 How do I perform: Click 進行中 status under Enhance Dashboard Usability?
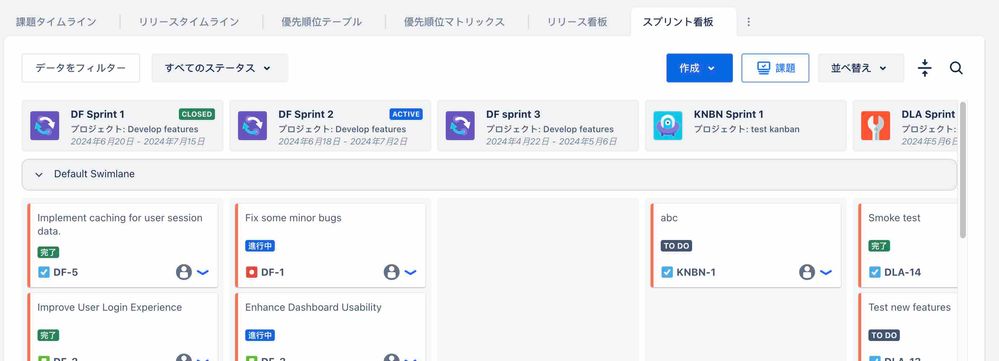coord(260,335)
